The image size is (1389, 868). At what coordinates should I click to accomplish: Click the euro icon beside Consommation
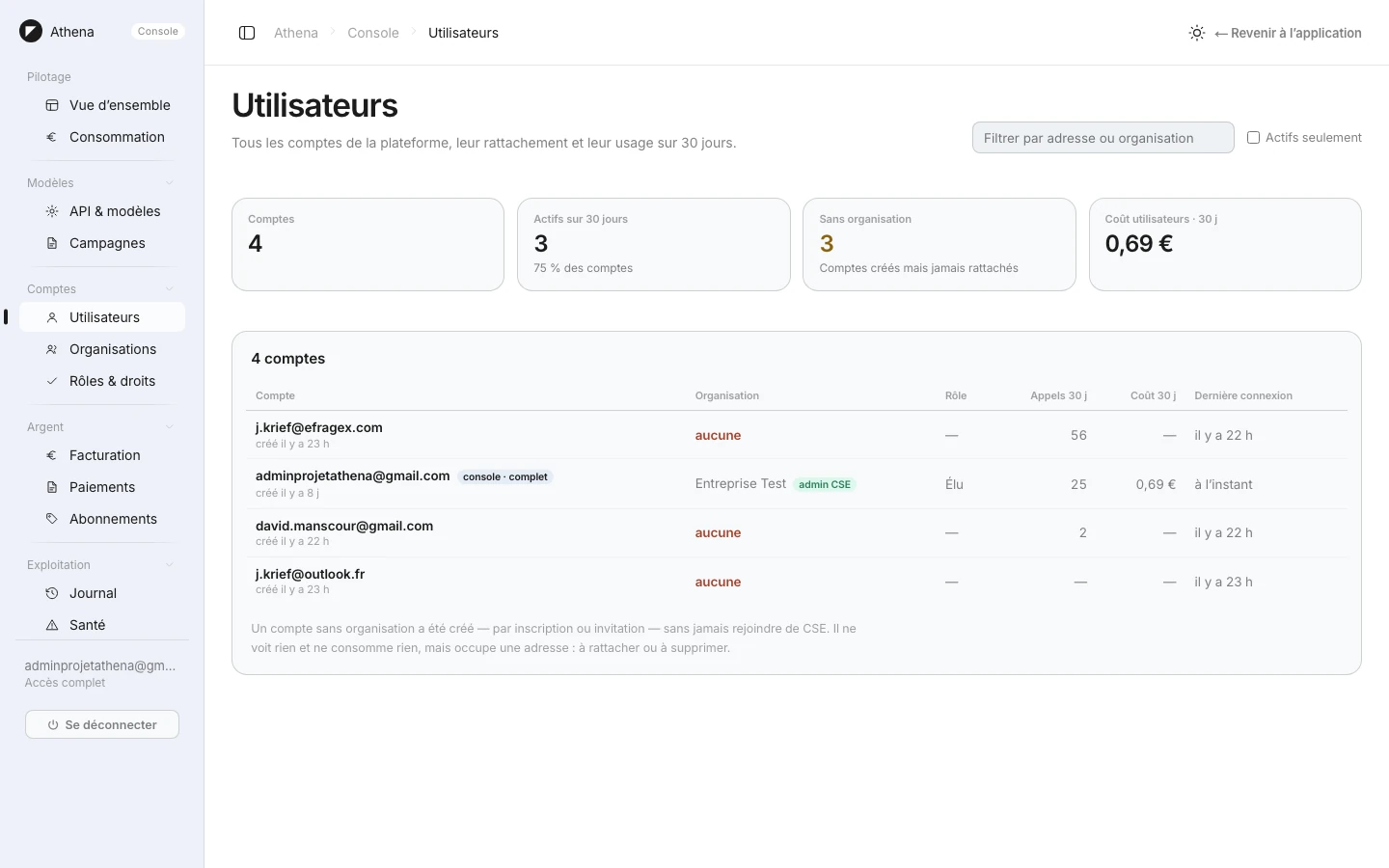point(52,137)
